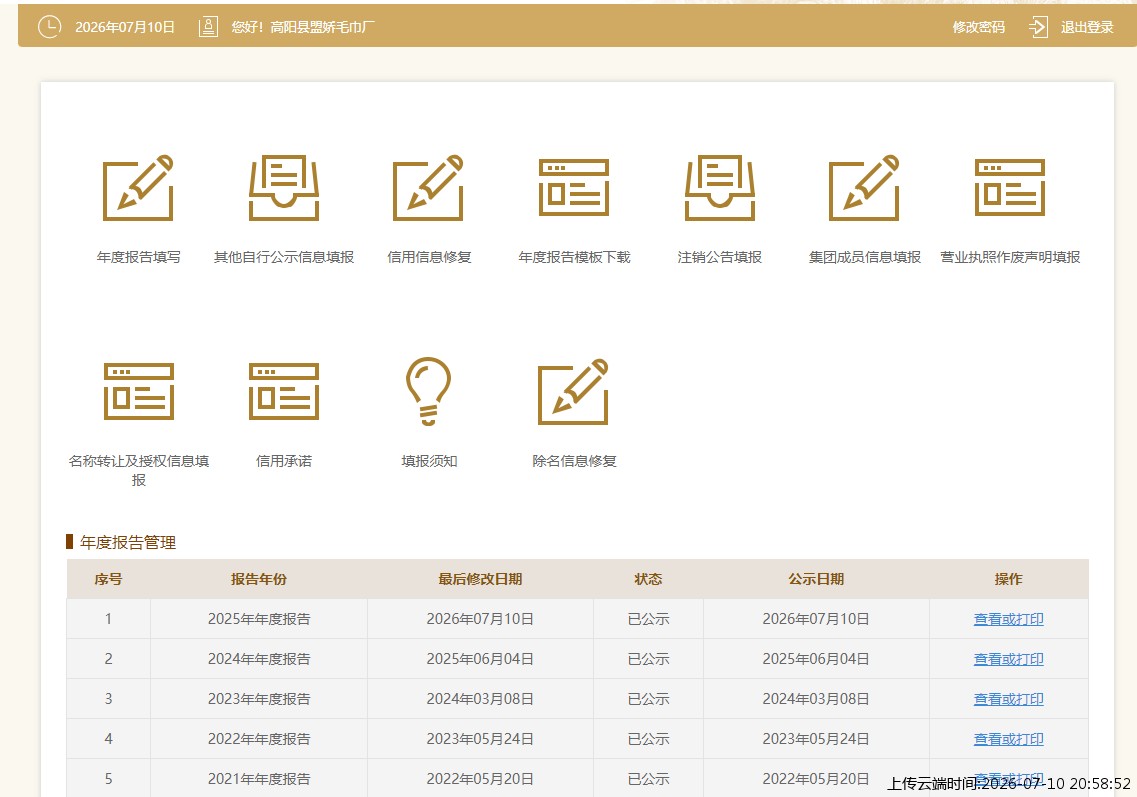Image resolution: width=1137 pixels, height=797 pixels.
Task: Click the 退出登录 logout icon
Action: pyautogui.click(x=1038, y=28)
